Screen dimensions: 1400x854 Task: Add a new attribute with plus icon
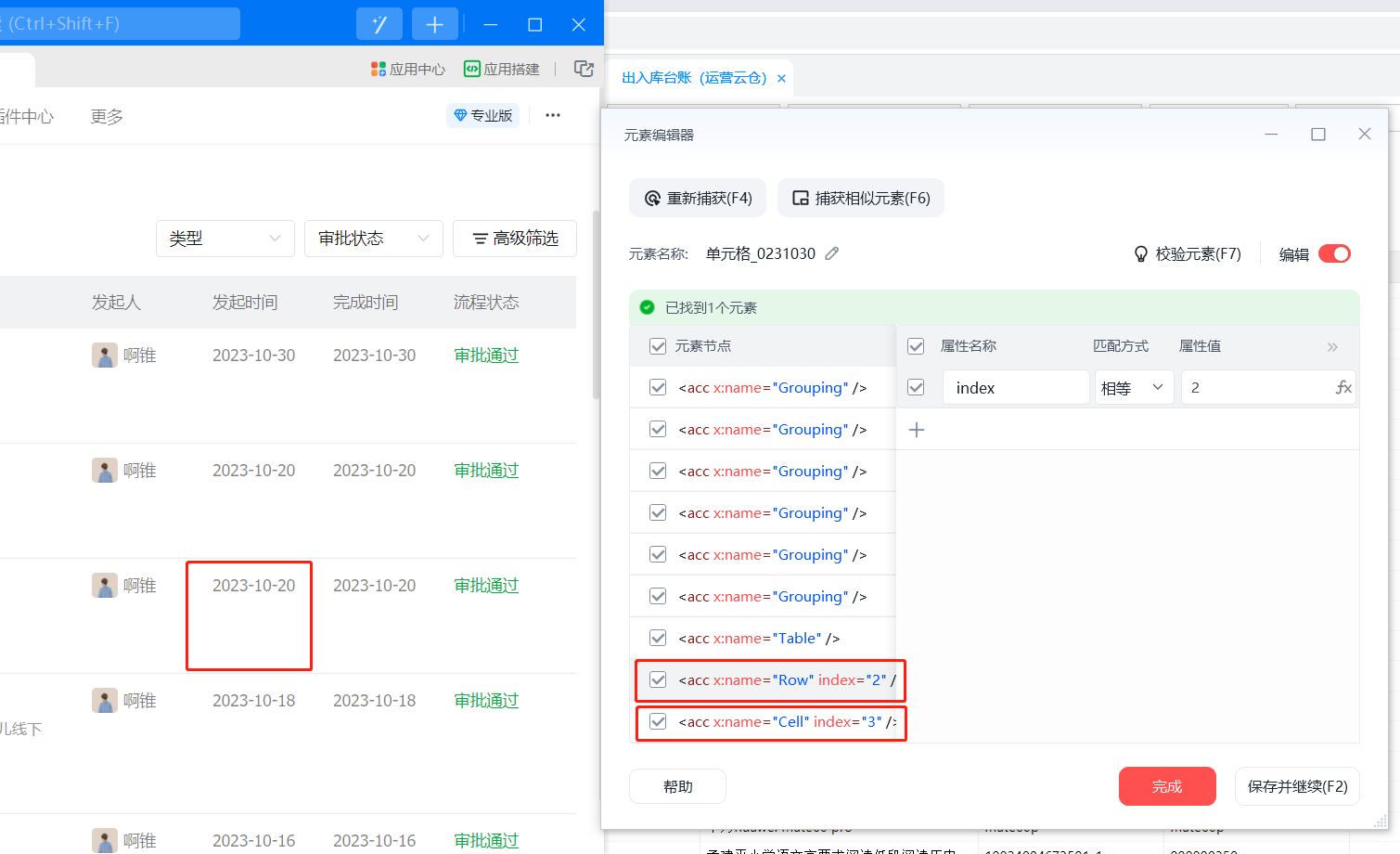(917, 430)
